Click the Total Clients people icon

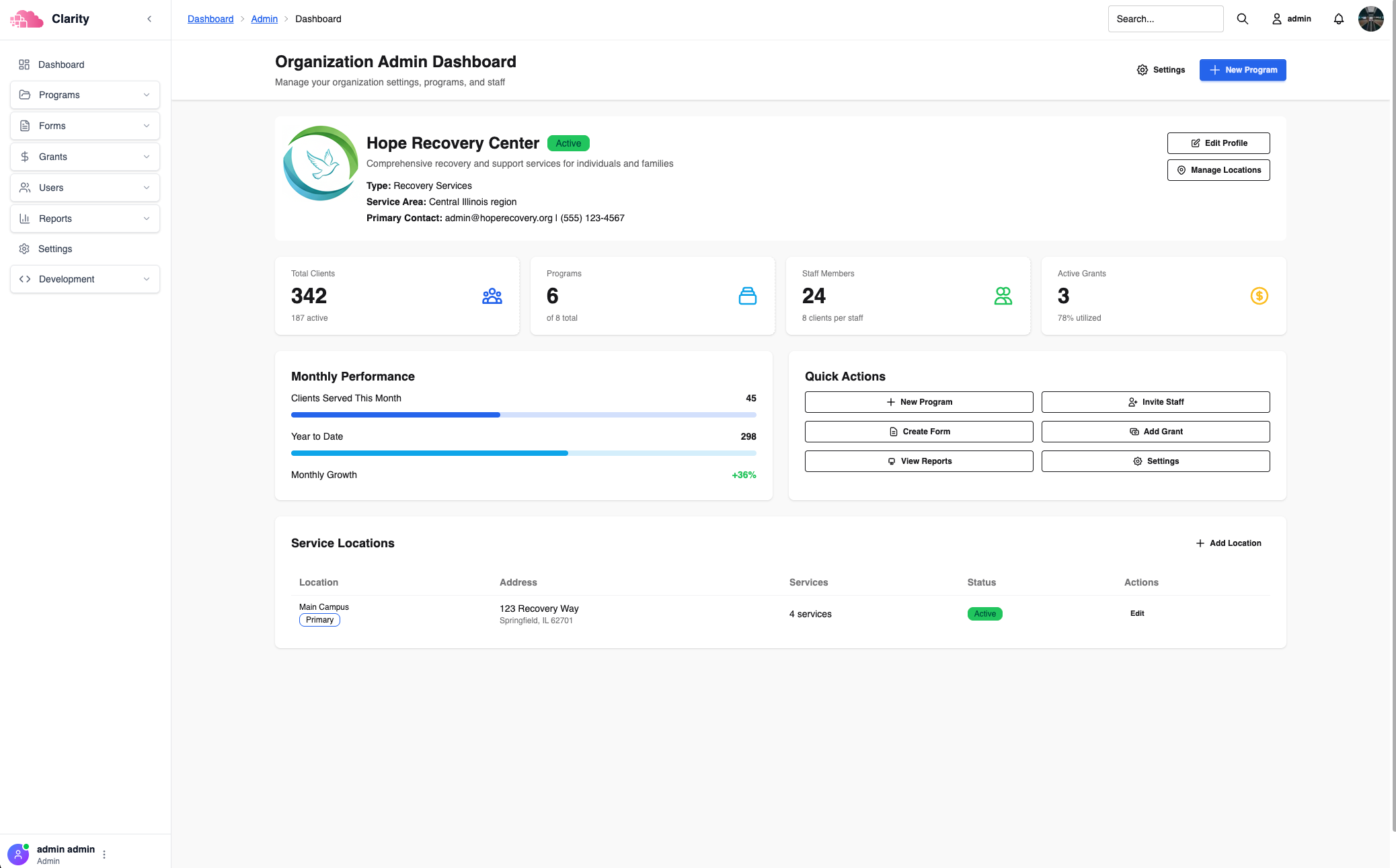click(492, 296)
